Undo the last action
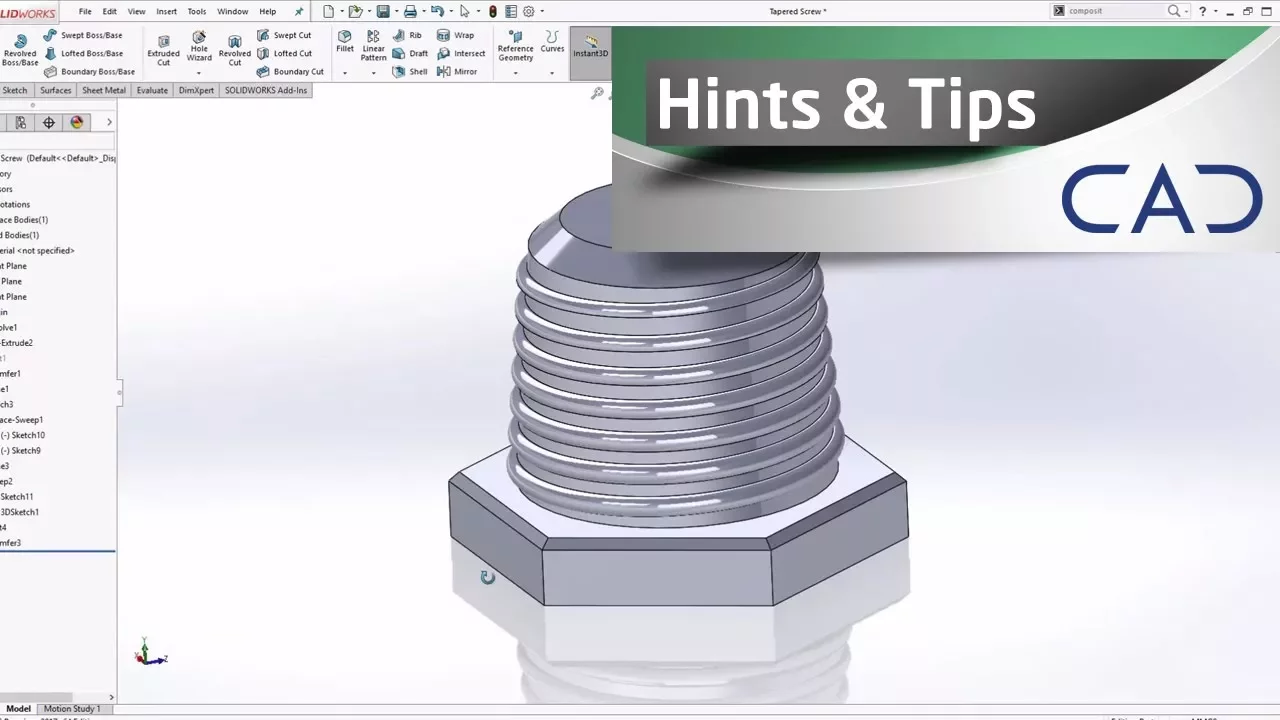The width and height of the screenshot is (1280, 720). (x=436, y=11)
